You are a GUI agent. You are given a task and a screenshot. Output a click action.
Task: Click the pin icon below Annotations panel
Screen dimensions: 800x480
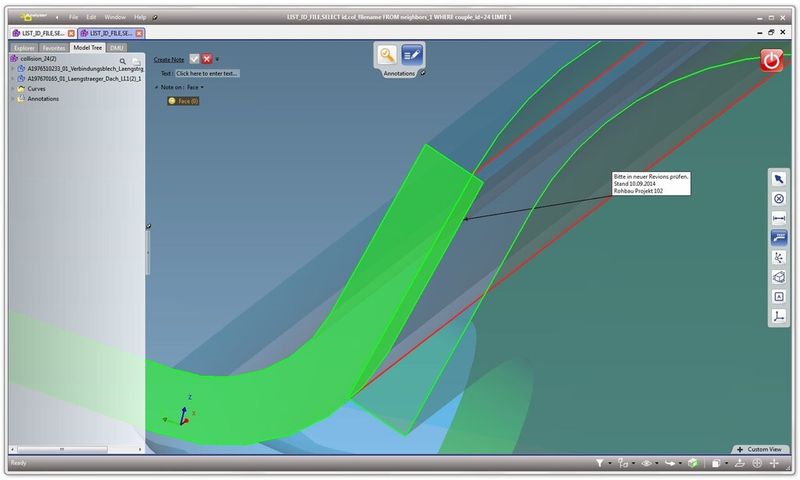tap(422, 73)
